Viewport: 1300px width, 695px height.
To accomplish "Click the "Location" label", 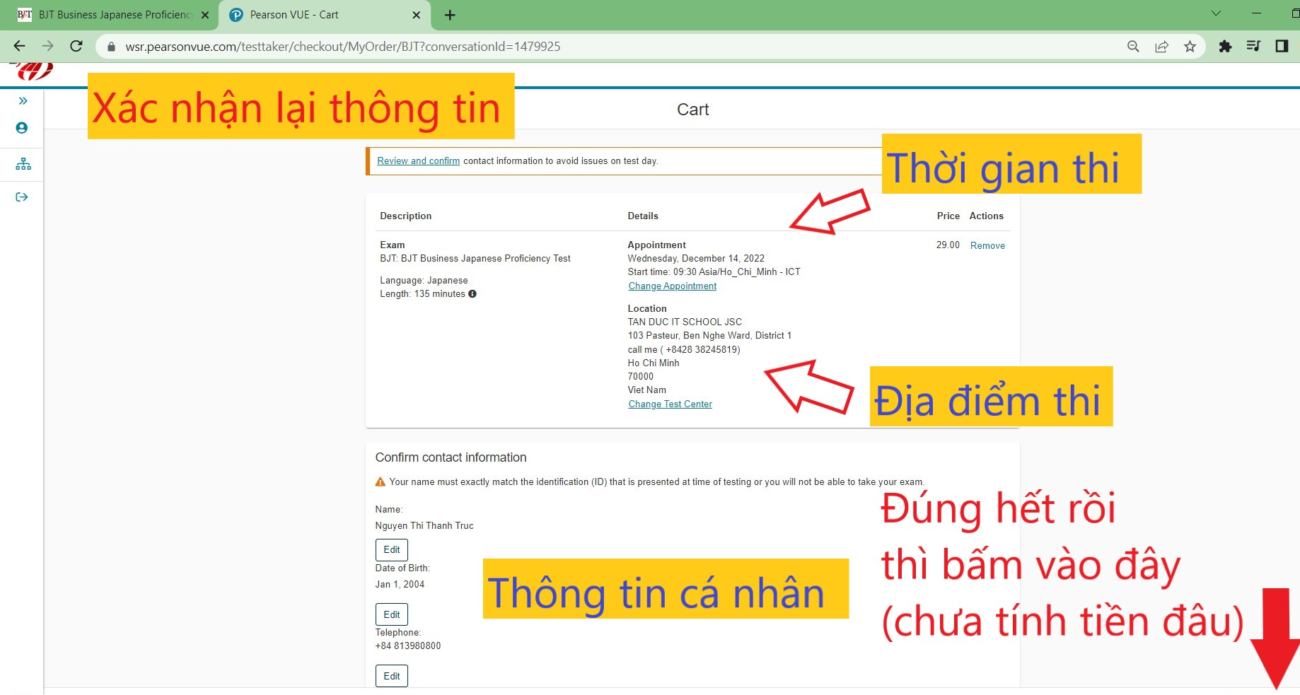I will tap(647, 309).
